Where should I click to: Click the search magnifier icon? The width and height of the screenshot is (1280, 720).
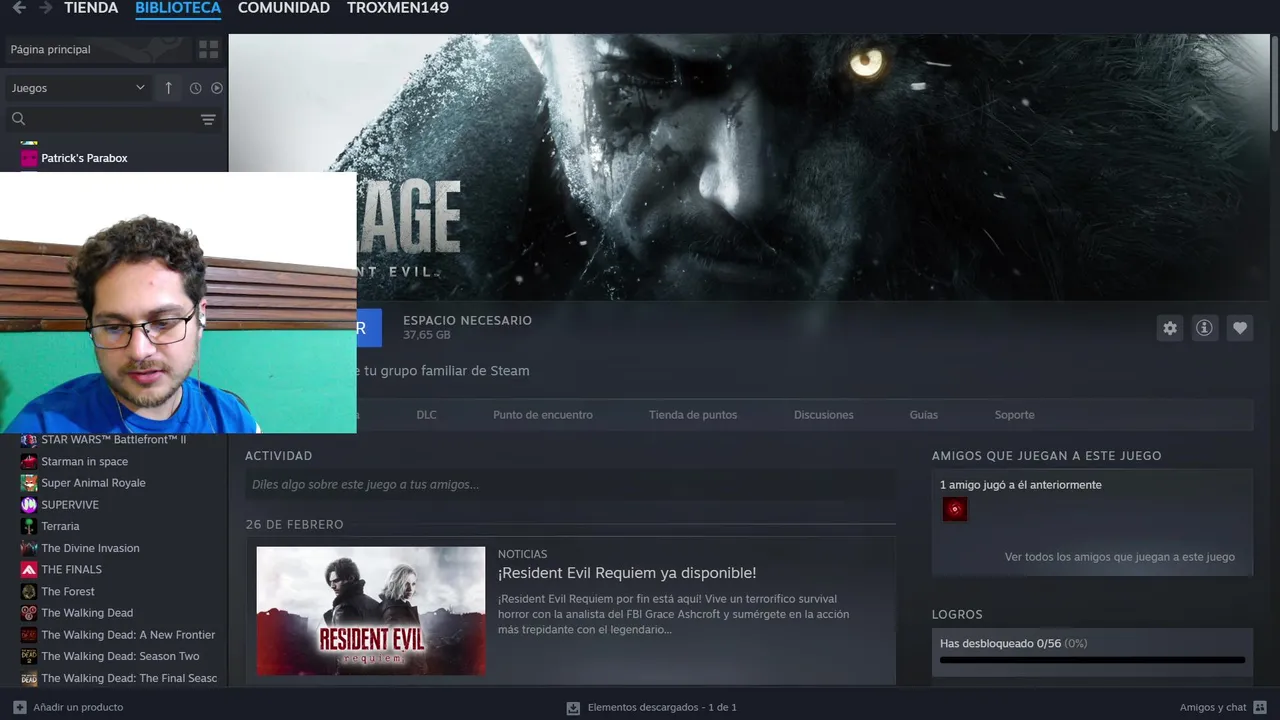click(18, 119)
